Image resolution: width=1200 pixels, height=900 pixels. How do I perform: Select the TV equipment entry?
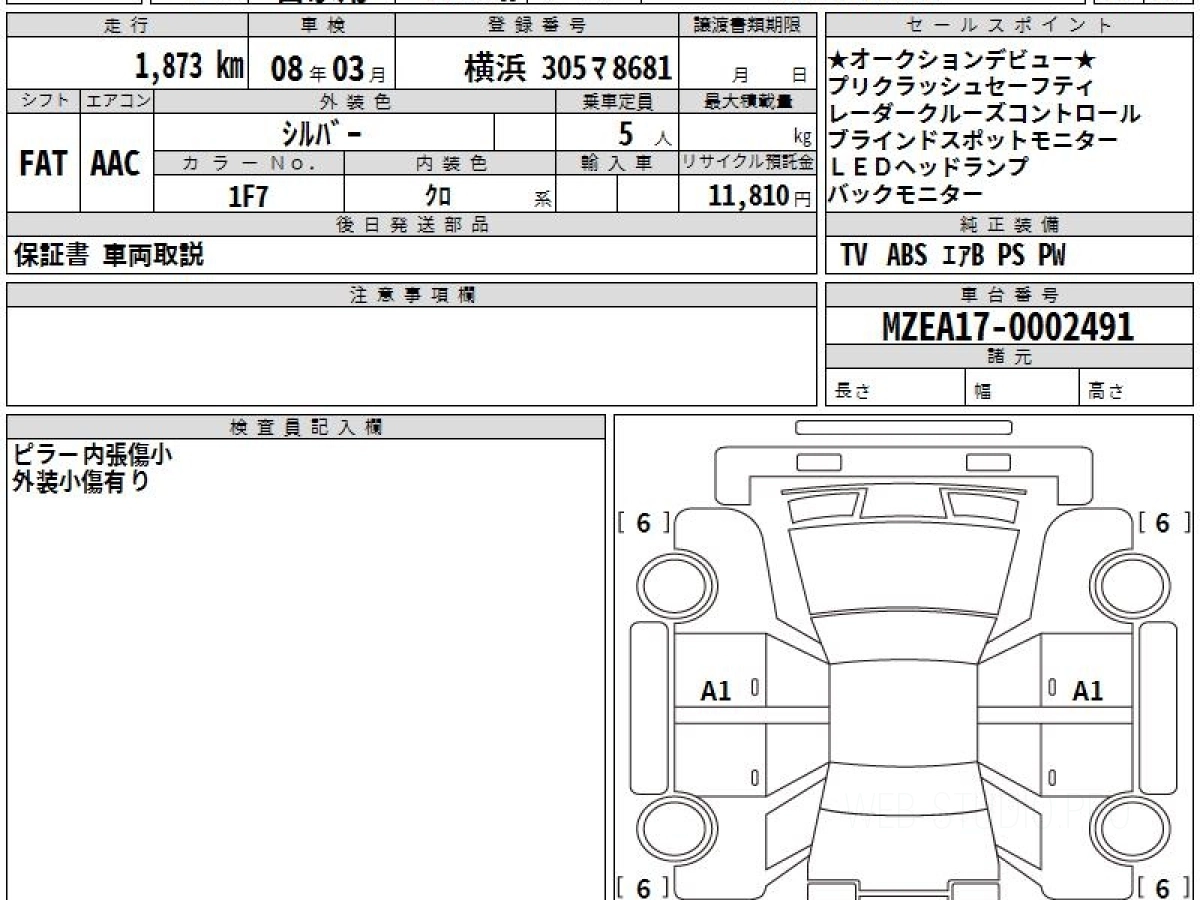coord(854,256)
